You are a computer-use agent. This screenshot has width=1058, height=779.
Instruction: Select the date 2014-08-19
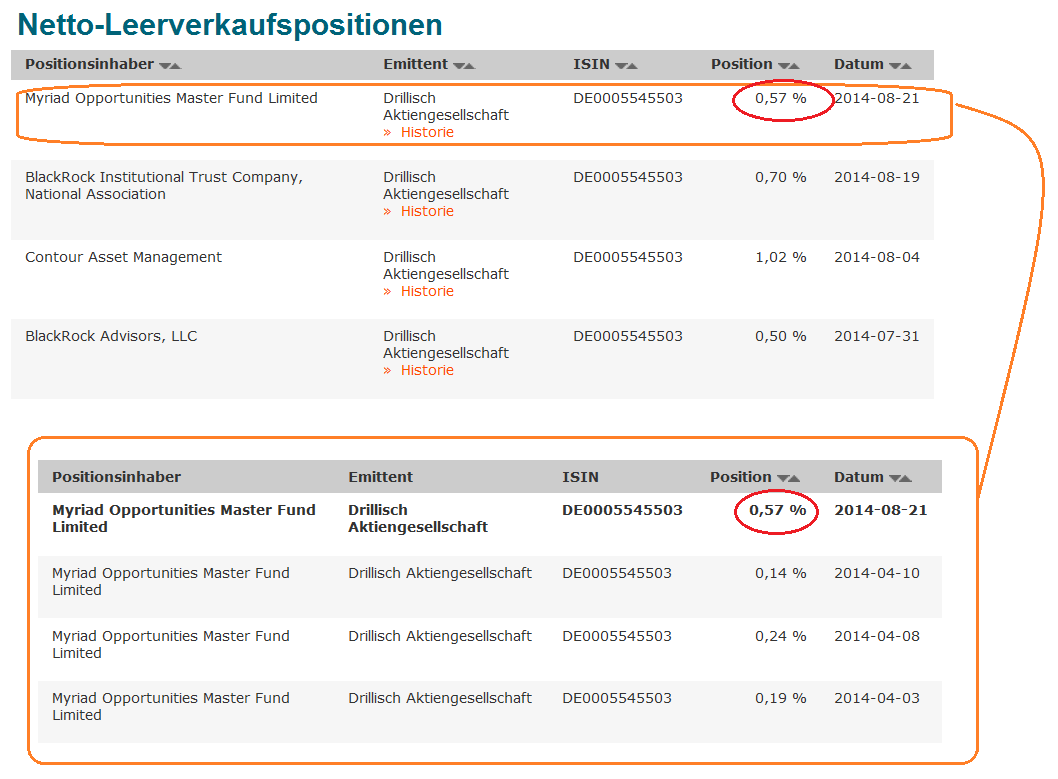pyautogui.click(x=877, y=177)
